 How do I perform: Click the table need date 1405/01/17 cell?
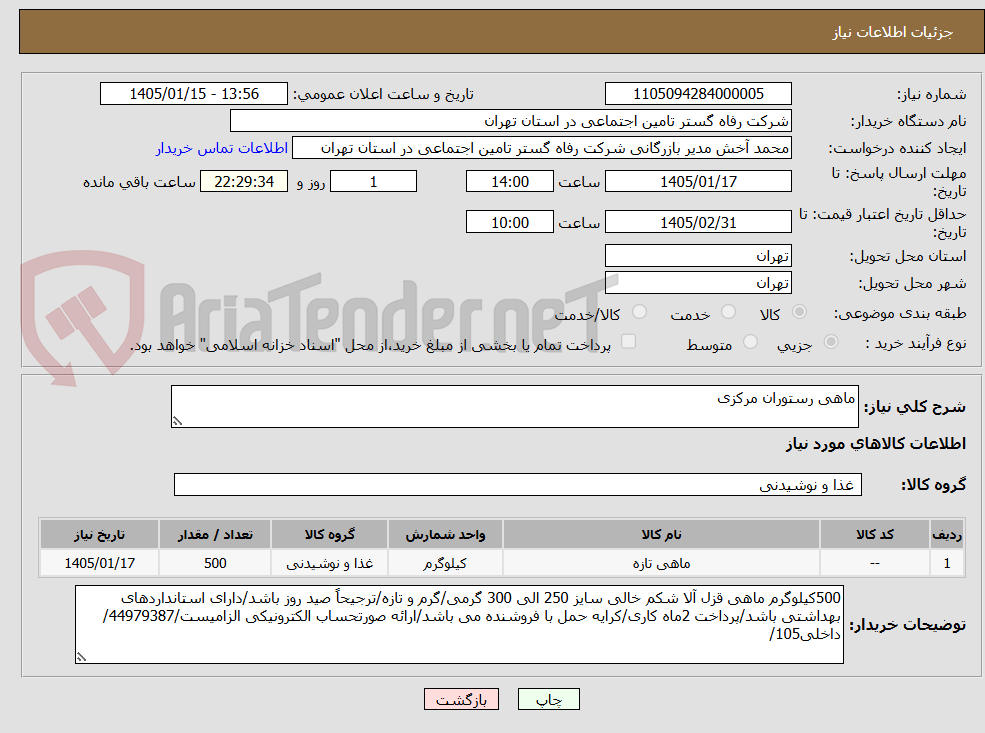(99, 563)
